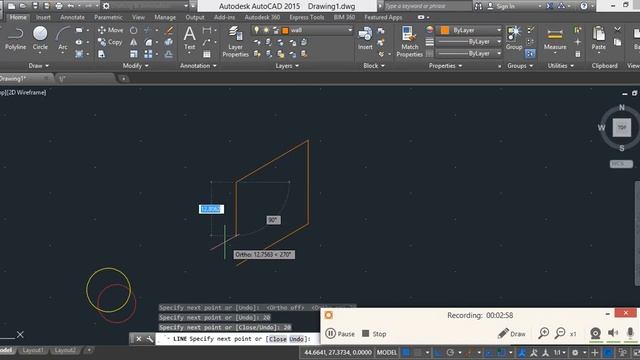Click Draw in the recording toolbar
Image resolution: width=640 pixels, height=360 pixels.
pos(511,333)
